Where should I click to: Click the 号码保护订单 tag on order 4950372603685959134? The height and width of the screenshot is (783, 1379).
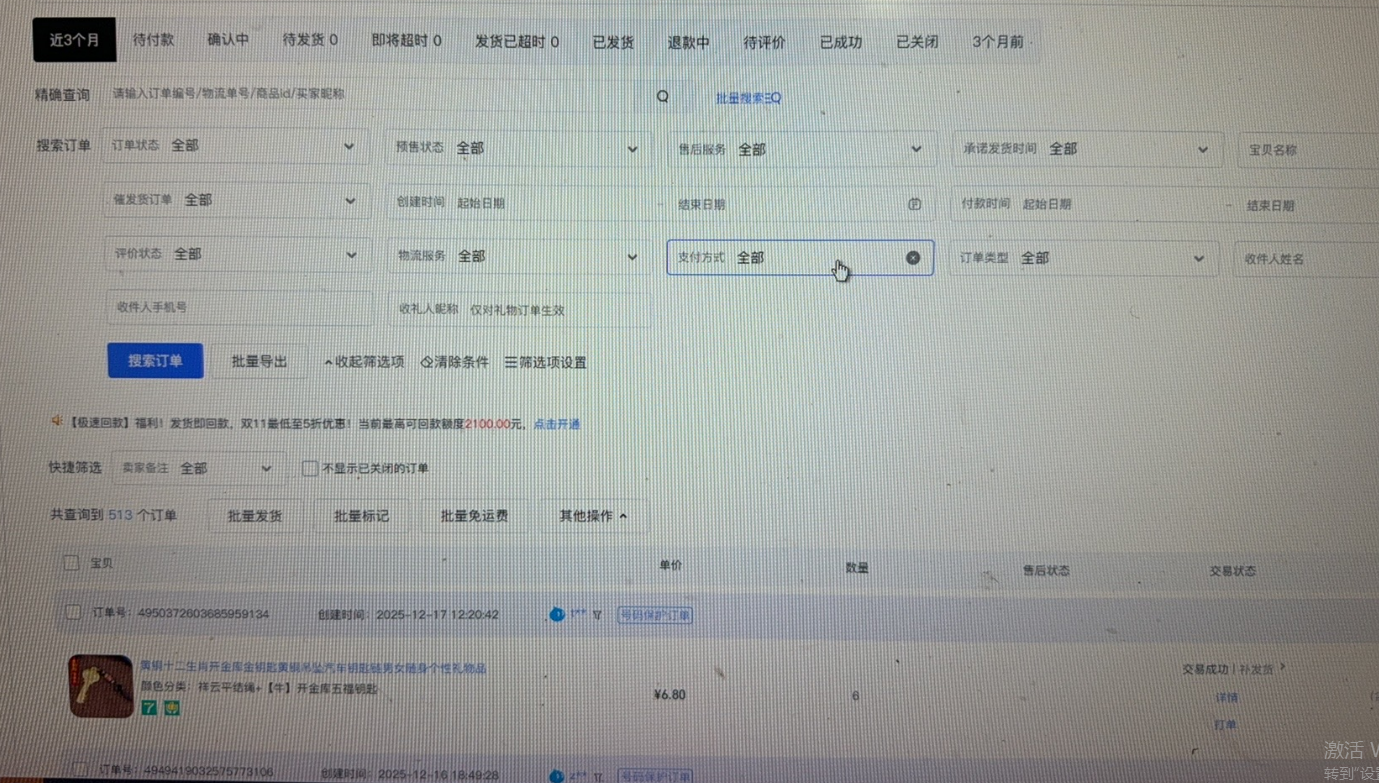click(x=655, y=615)
